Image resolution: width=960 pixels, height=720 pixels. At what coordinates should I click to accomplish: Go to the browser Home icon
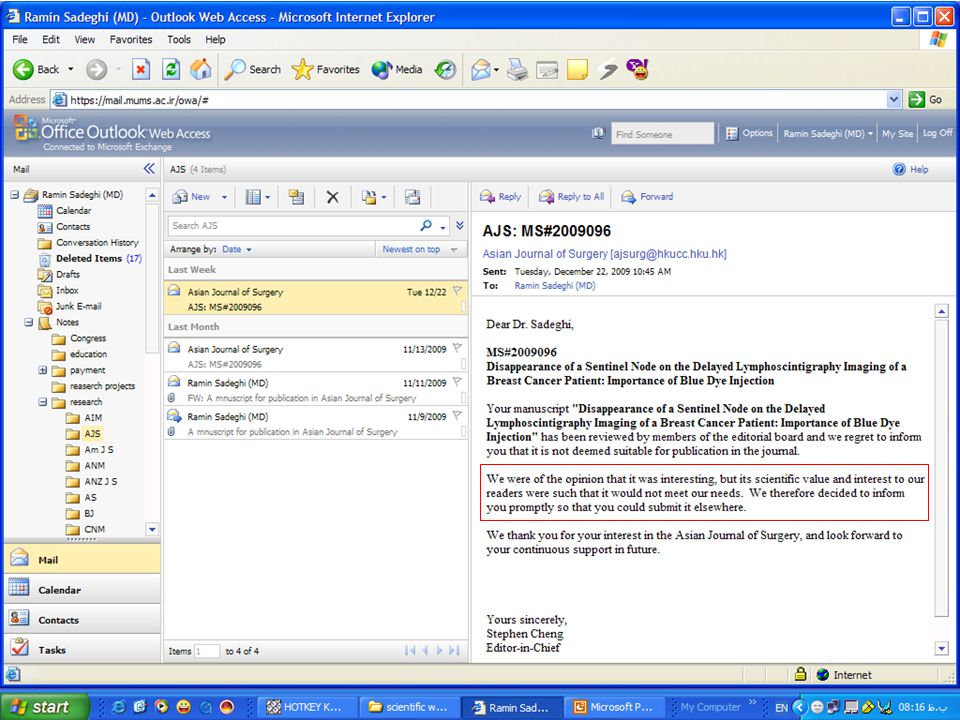click(200, 69)
